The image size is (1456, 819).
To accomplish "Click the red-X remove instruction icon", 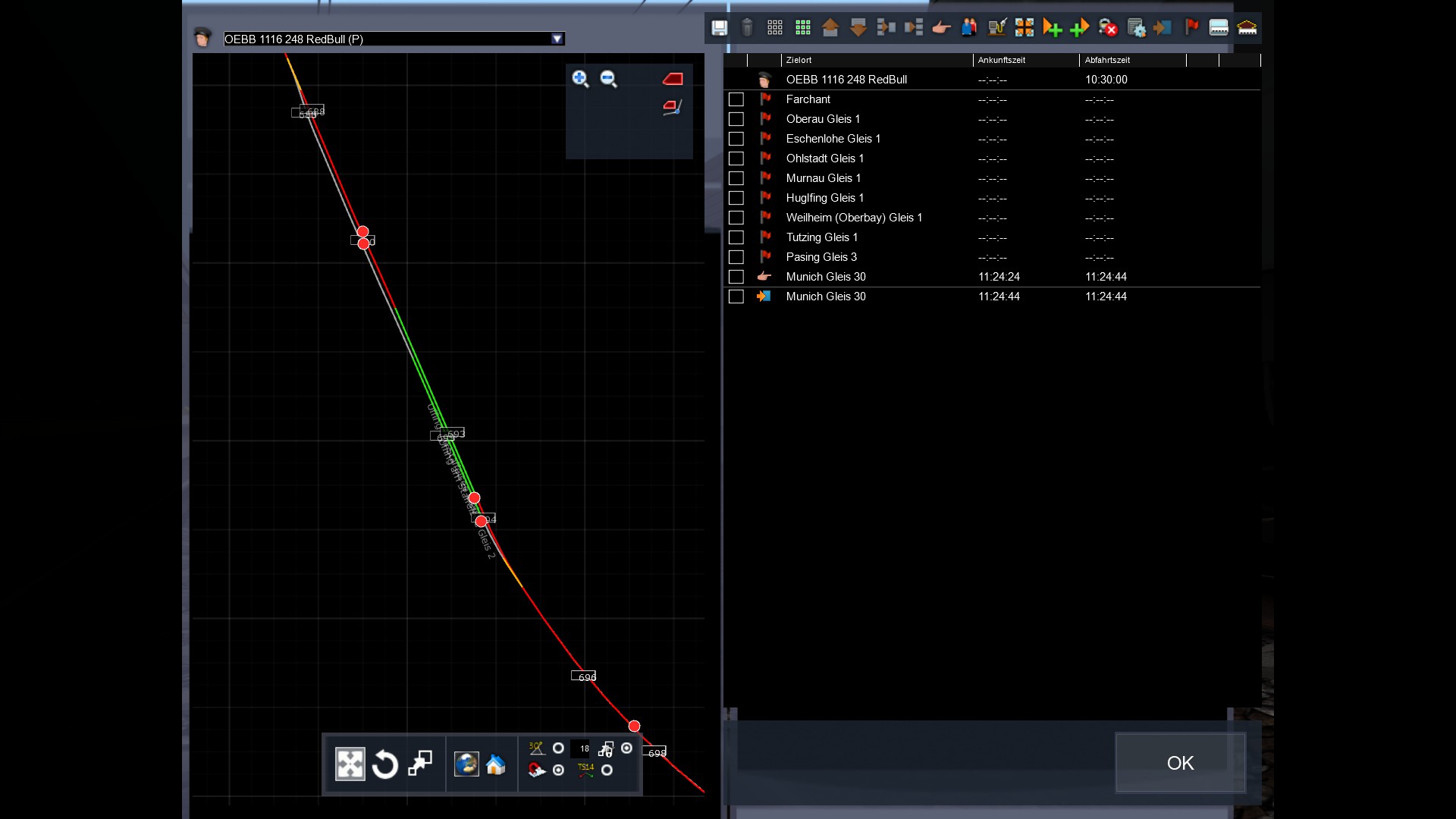I will [1108, 28].
